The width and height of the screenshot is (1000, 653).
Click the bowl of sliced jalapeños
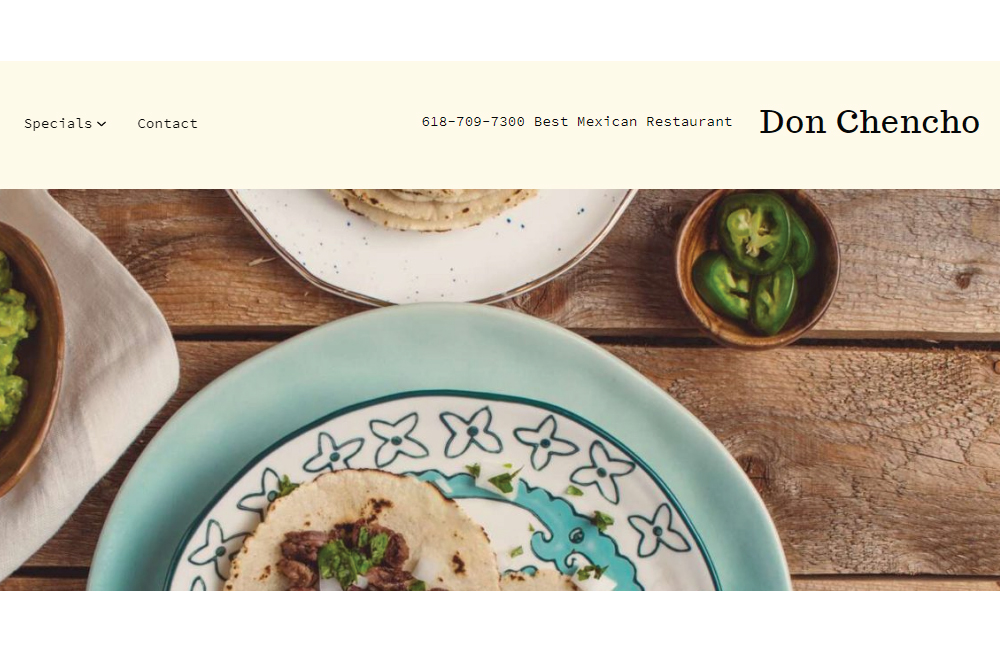tap(758, 268)
